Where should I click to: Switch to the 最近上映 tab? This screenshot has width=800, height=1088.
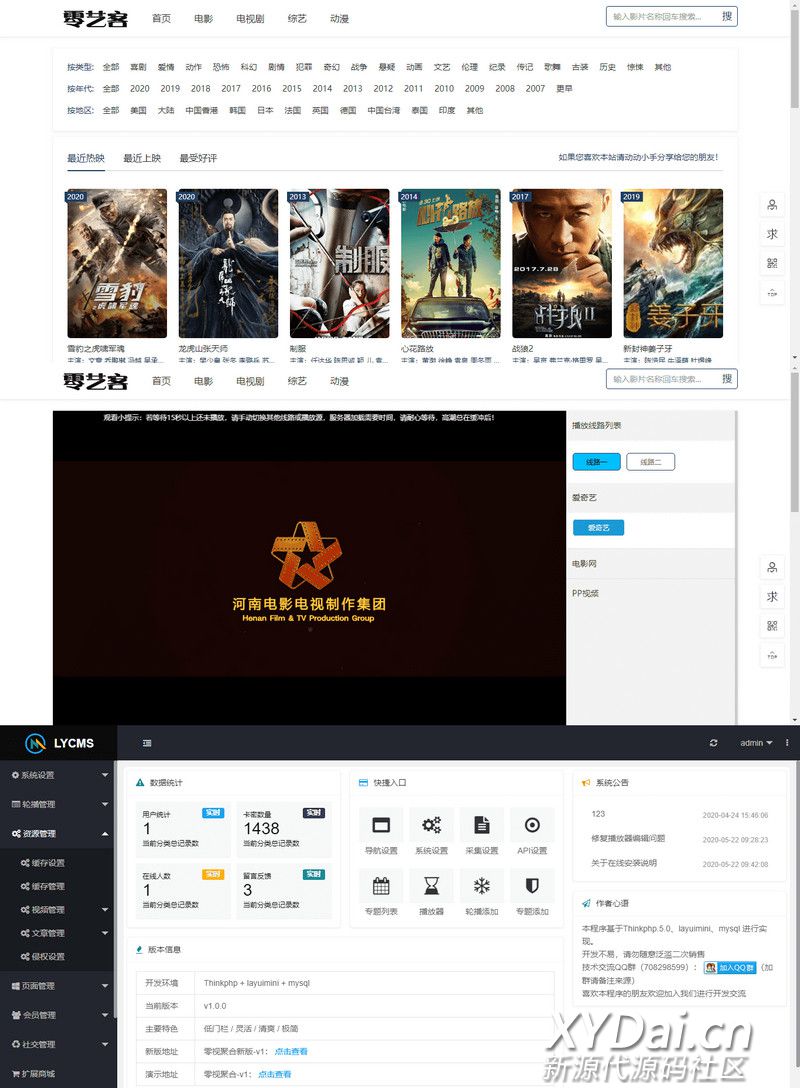(x=142, y=158)
